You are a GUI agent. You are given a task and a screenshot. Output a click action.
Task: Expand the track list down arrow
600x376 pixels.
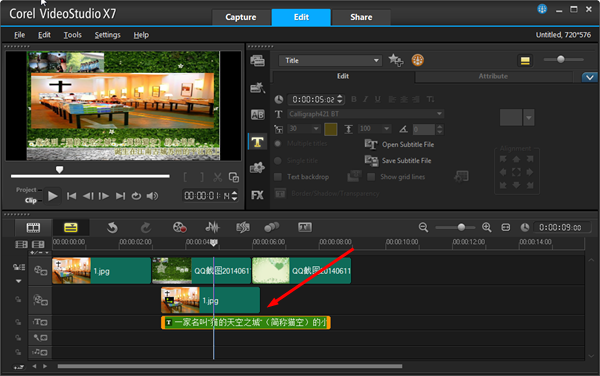click(x=18, y=281)
